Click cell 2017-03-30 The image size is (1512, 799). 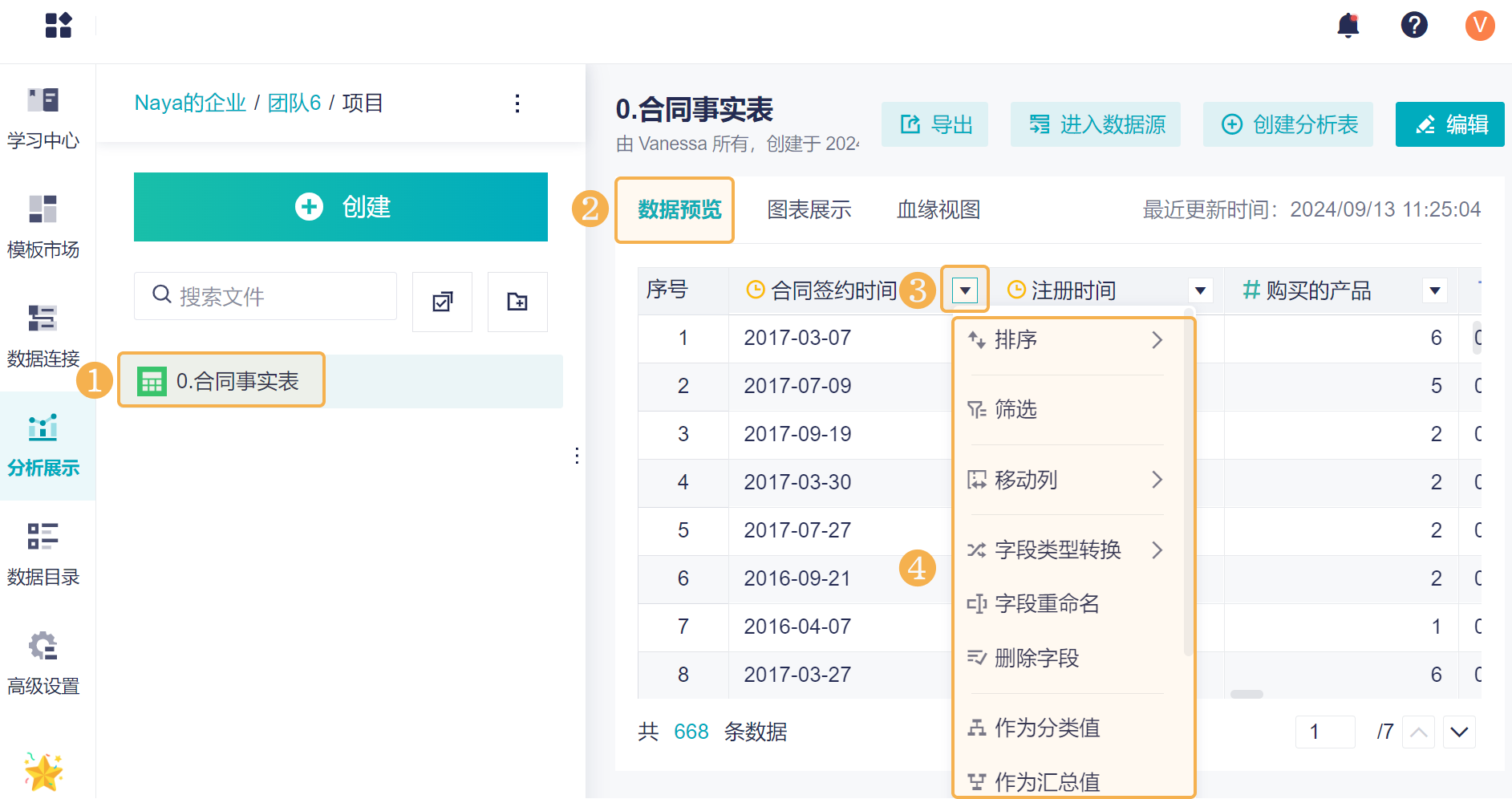pyautogui.click(x=797, y=482)
